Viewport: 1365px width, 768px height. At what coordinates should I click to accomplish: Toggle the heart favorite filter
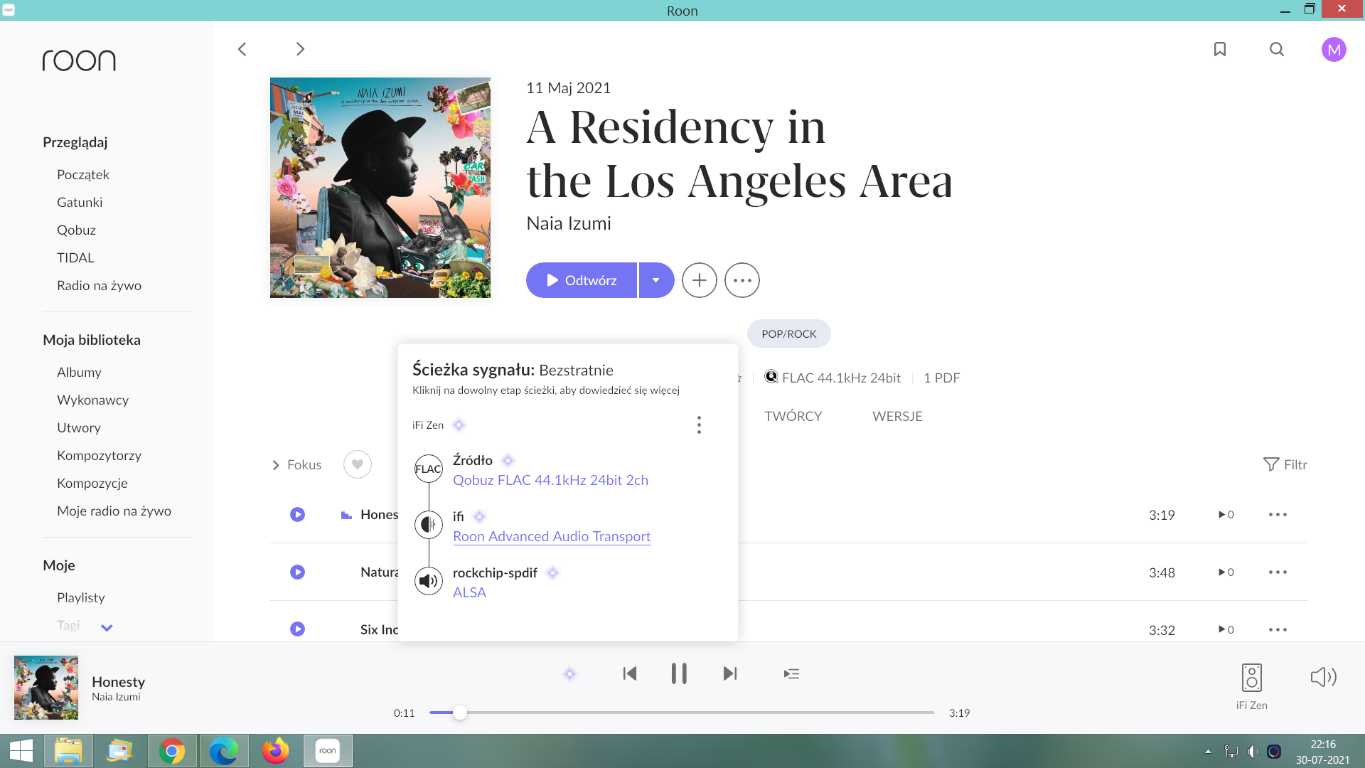tap(357, 464)
